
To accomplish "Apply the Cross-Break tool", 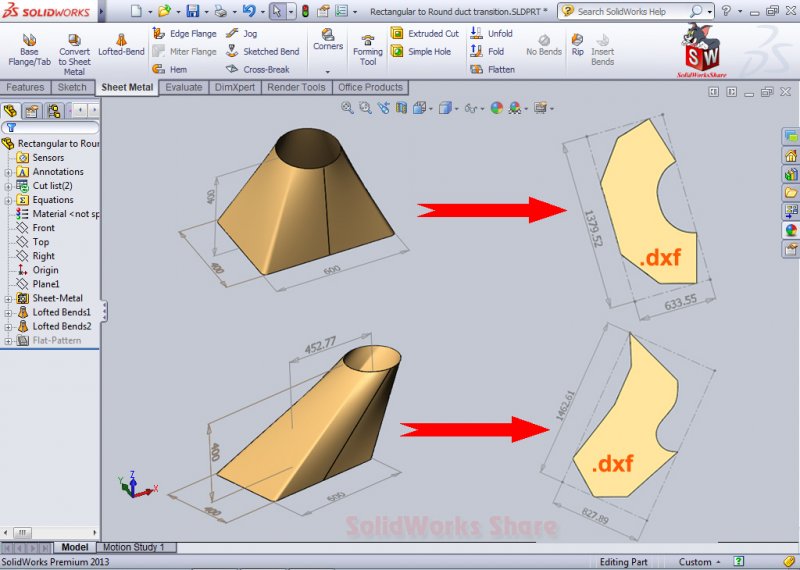I will tap(258, 69).
